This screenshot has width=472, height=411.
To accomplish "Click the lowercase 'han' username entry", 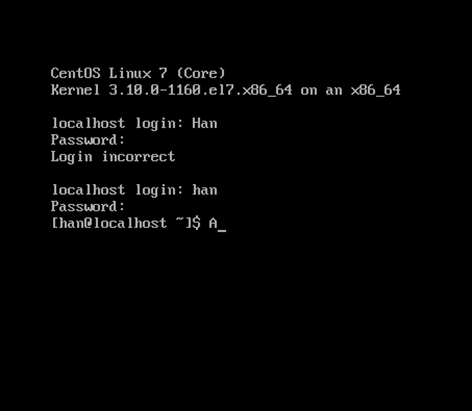I will pyautogui.click(x=205, y=190).
